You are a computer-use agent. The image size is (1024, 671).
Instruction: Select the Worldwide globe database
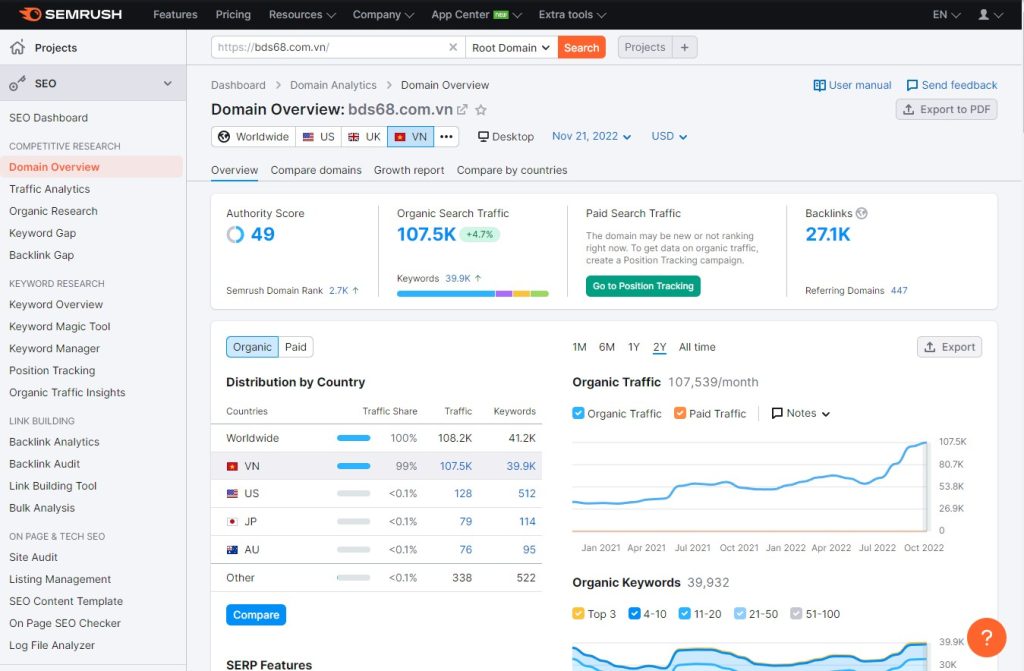pyautogui.click(x=253, y=137)
